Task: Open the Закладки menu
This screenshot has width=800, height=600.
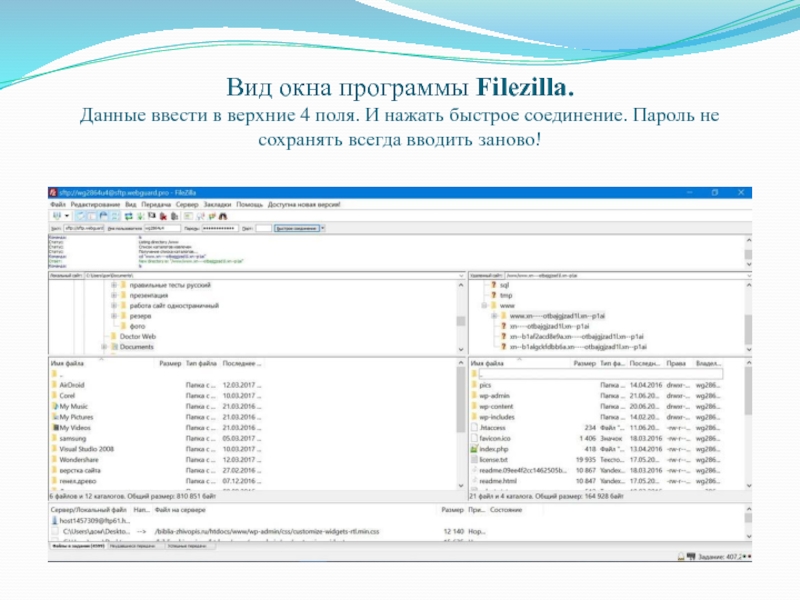Action: point(217,205)
